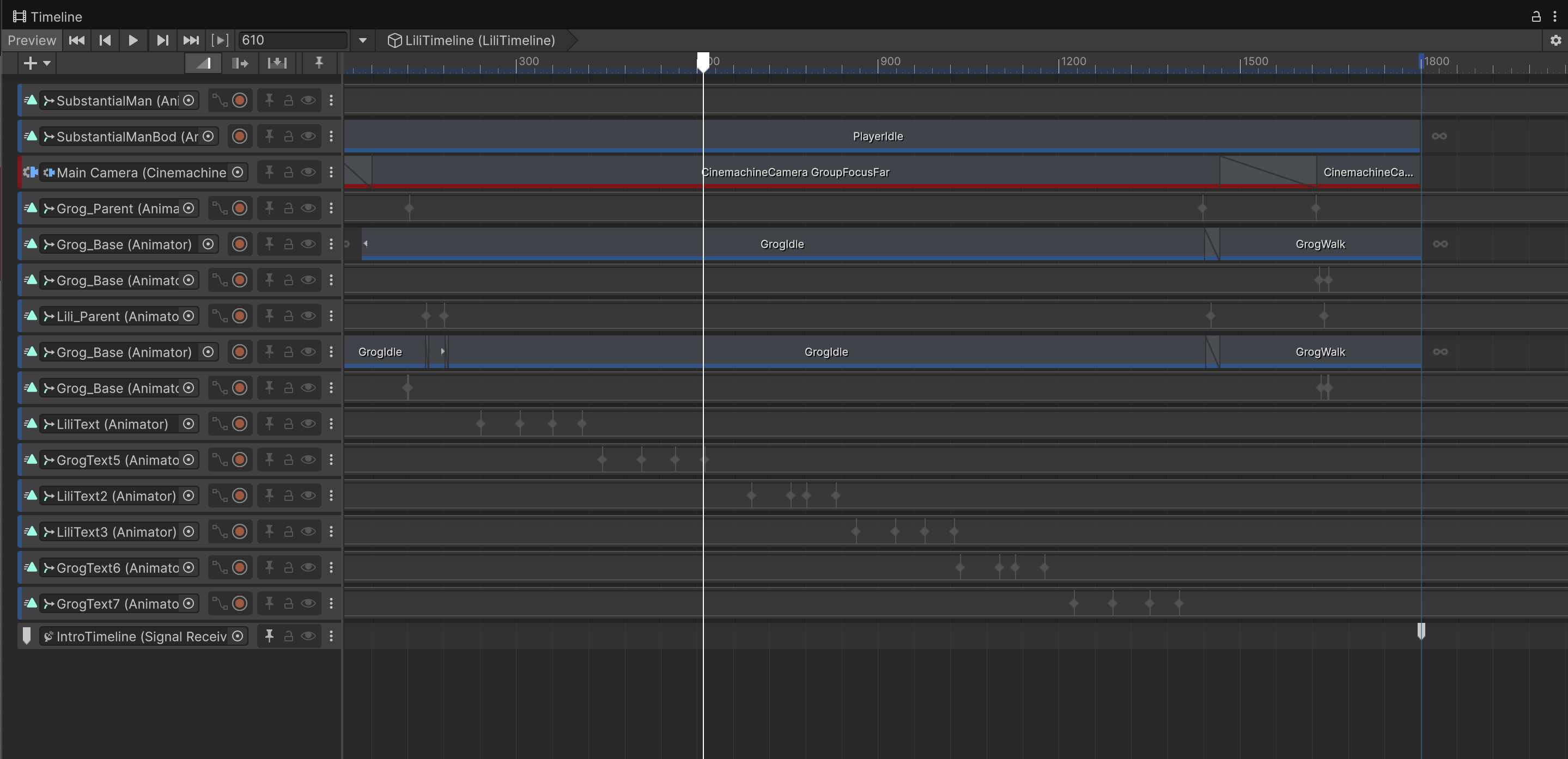Select the Timeline tab
This screenshot has width=1568, height=759.
(47, 16)
